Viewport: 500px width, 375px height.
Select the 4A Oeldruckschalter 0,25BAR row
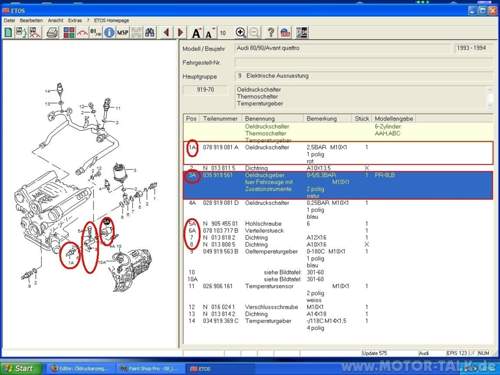click(x=338, y=210)
